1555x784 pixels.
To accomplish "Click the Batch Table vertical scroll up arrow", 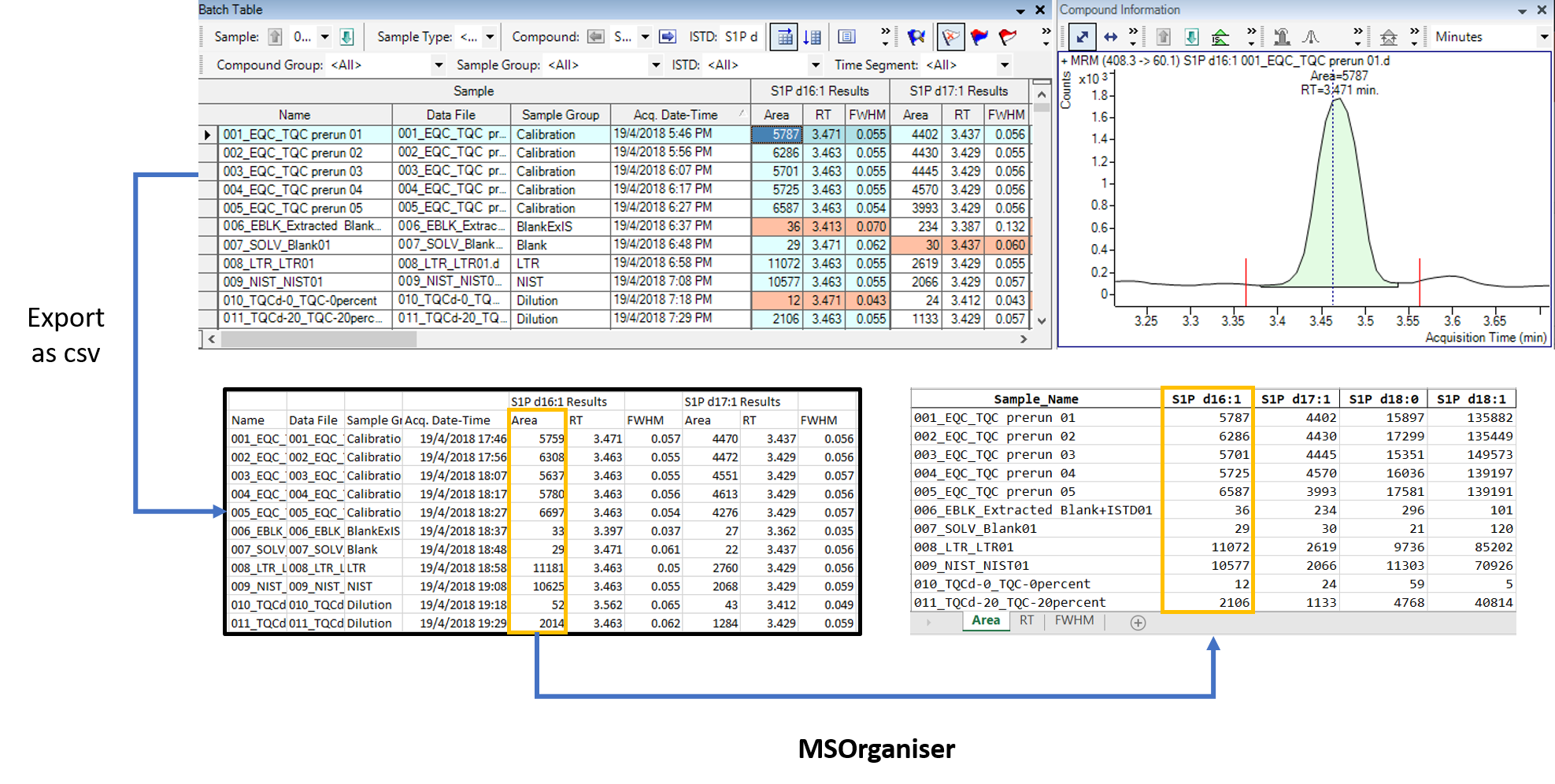I will coord(1042,94).
